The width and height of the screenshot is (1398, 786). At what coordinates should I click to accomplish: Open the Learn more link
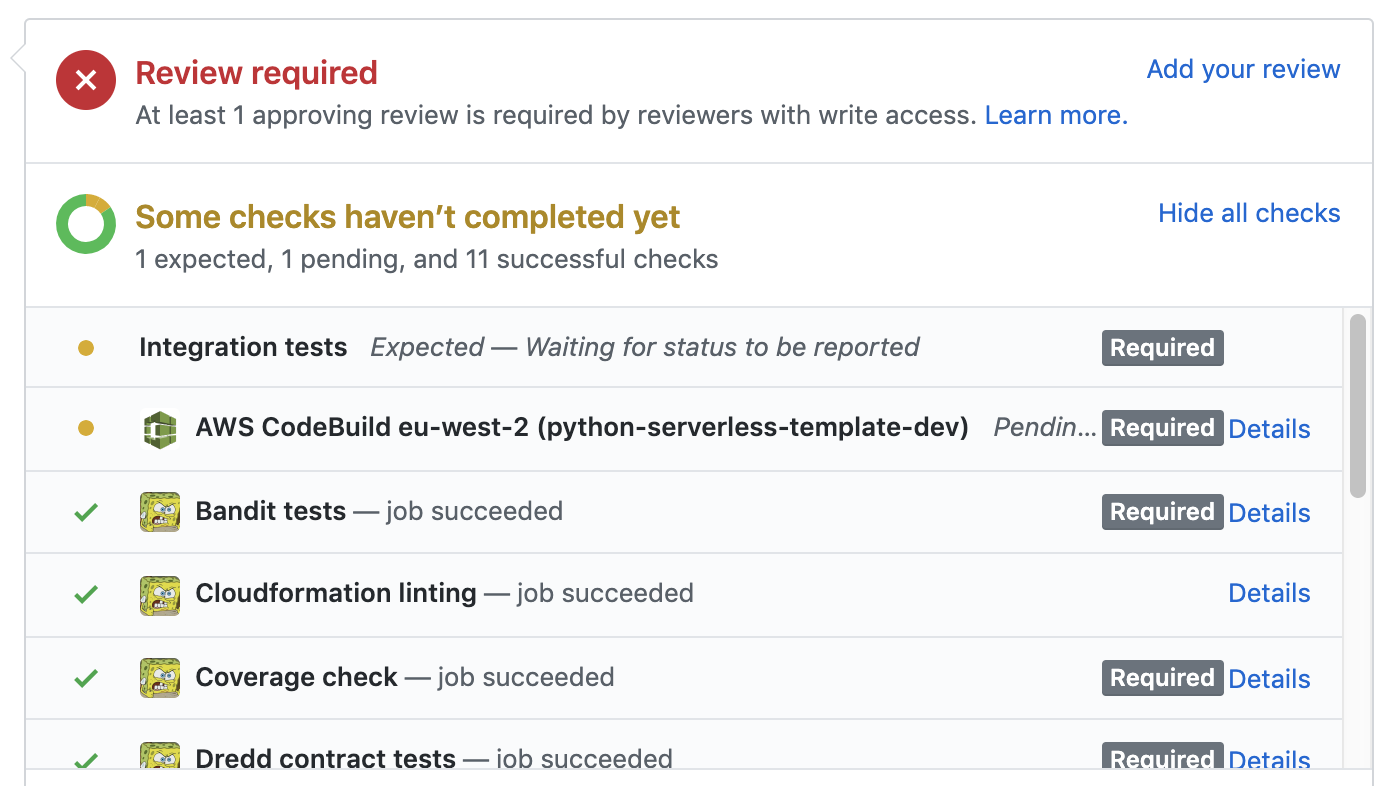point(1056,116)
